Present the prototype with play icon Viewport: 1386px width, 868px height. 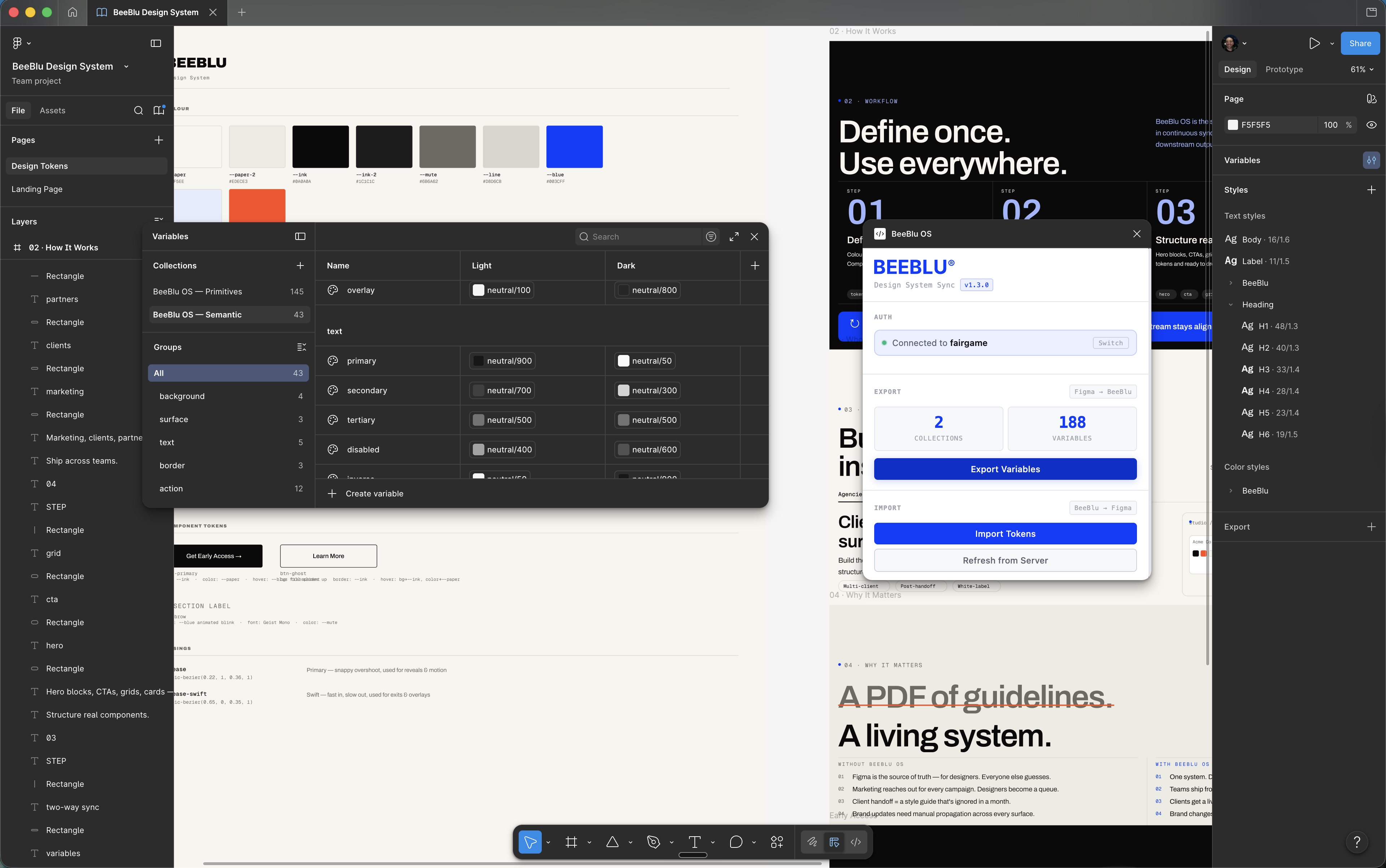click(1314, 43)
